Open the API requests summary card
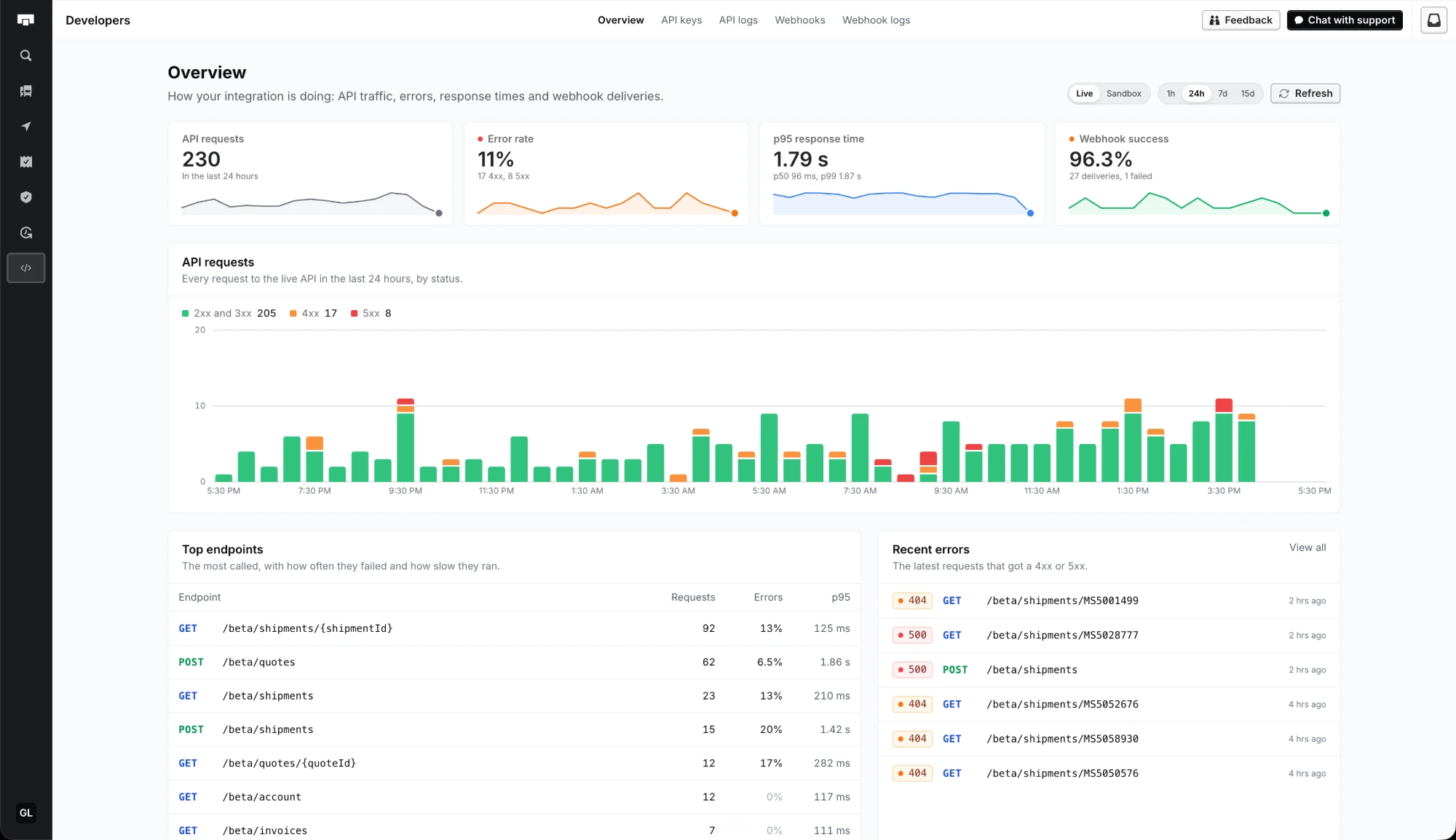The height and width of the screenshot is (840, 1456). coord(311,174)
